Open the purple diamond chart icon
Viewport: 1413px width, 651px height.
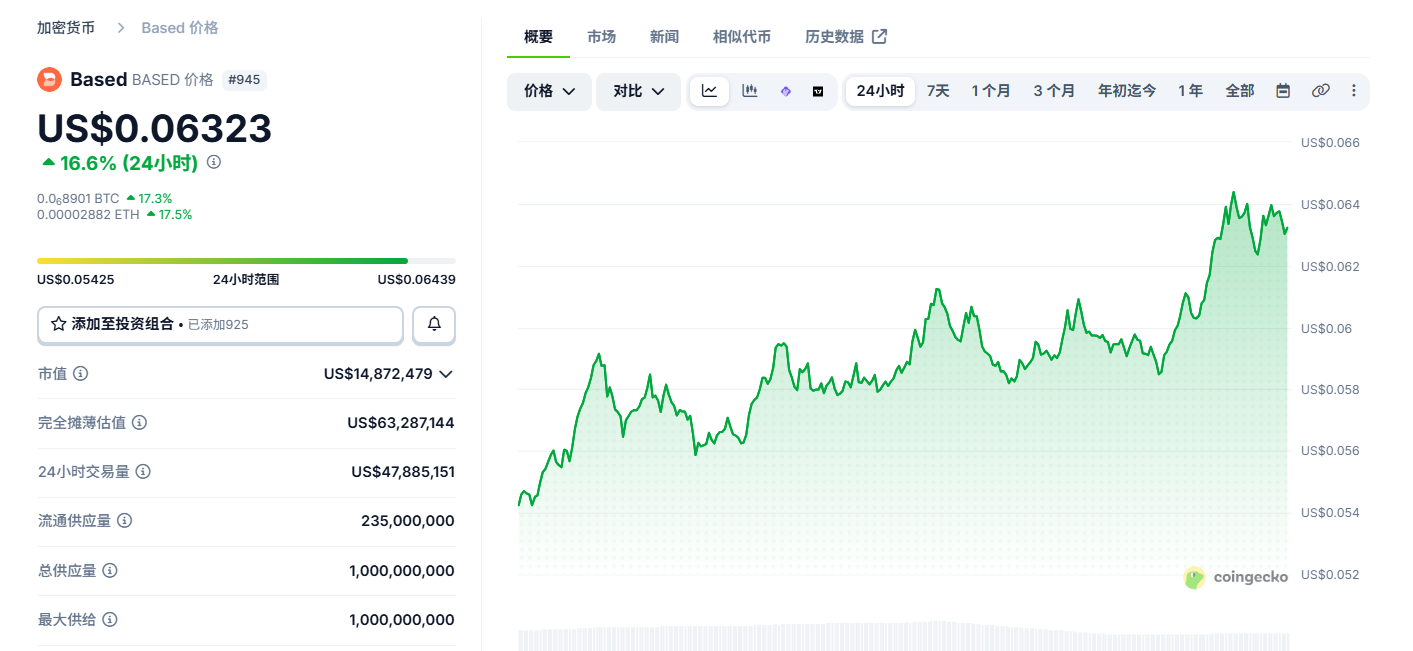coord(785,91)
